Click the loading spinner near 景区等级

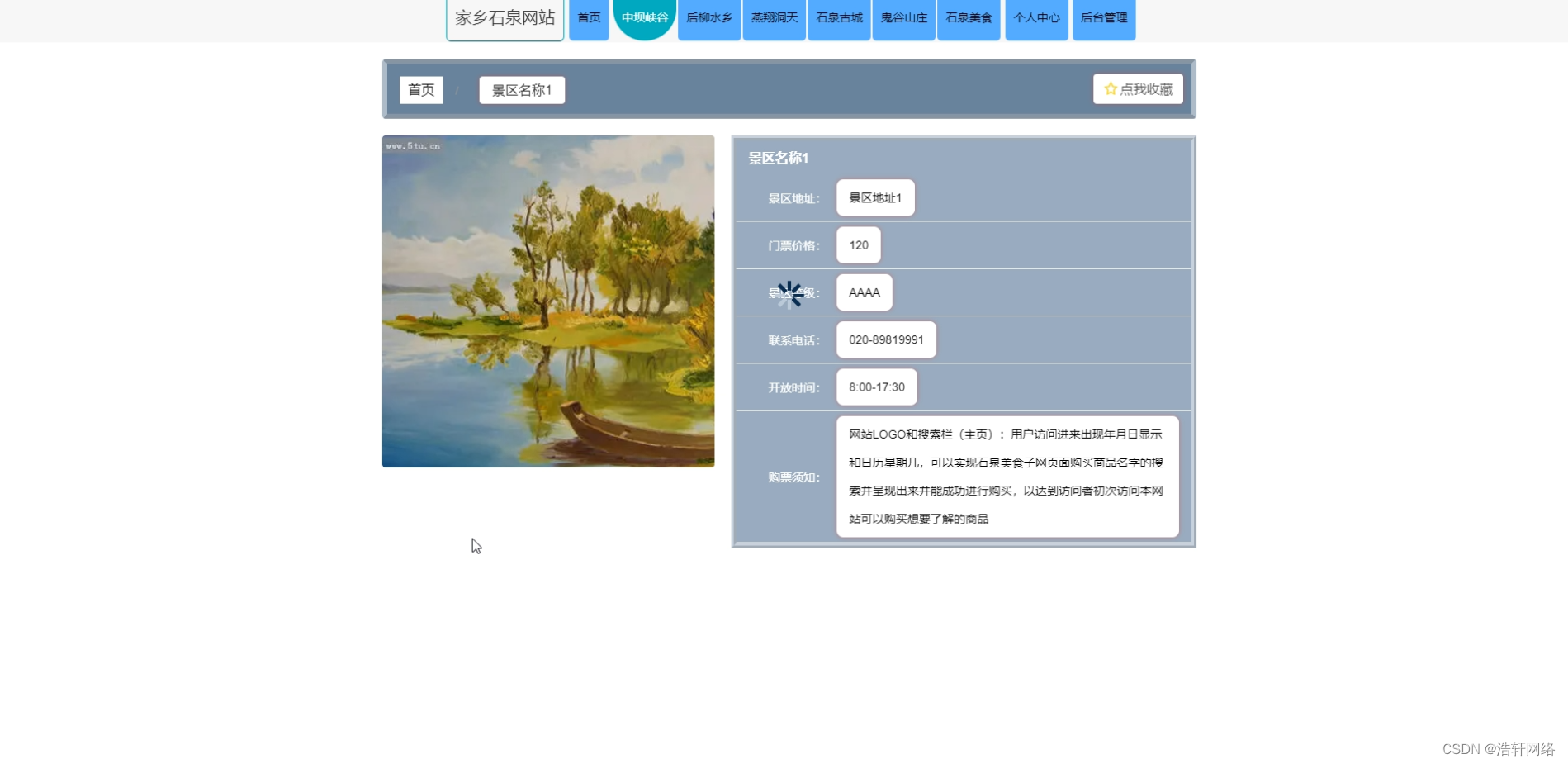tap(790, 293)
